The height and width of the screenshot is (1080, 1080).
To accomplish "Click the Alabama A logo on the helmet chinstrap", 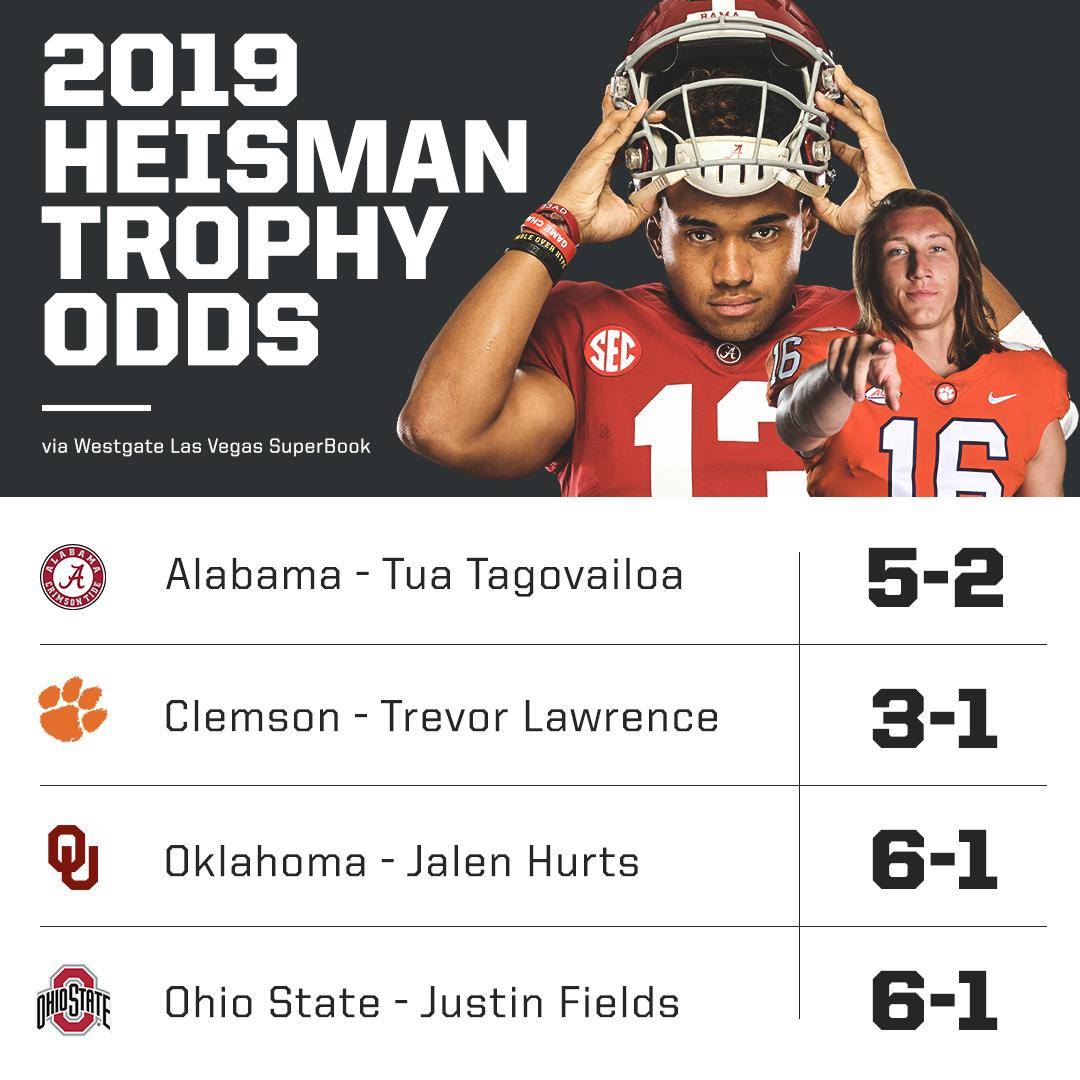I will tap(734, 152).
